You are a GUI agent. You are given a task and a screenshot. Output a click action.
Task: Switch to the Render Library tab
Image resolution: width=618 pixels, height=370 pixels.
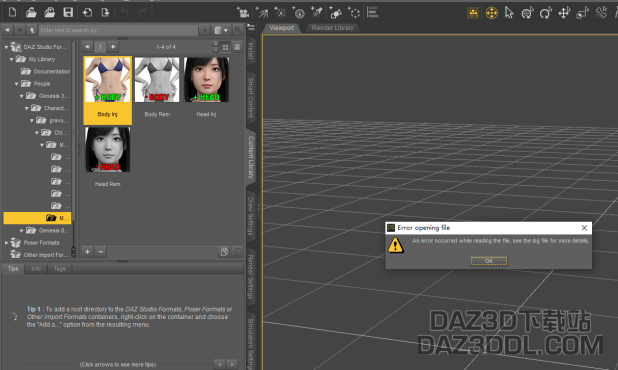[332, 28]
